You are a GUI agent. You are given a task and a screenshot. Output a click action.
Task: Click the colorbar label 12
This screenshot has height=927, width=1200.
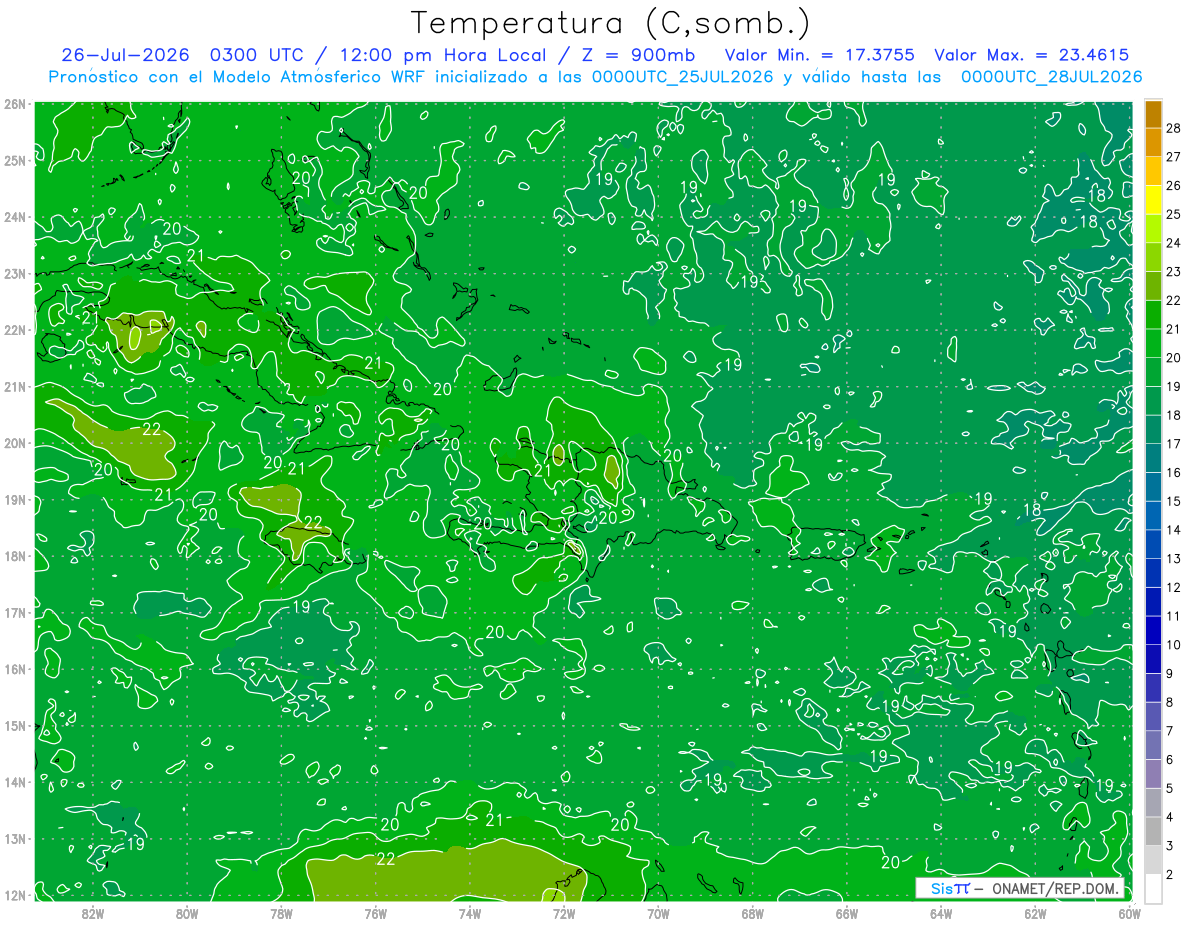click(x=1174, y=587)
